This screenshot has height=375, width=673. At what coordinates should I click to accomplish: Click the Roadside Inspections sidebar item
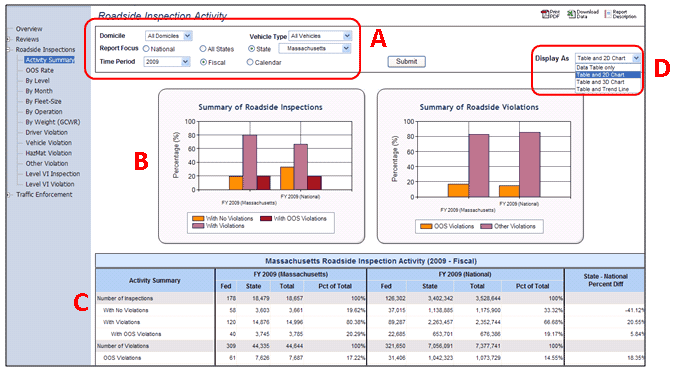45,49
